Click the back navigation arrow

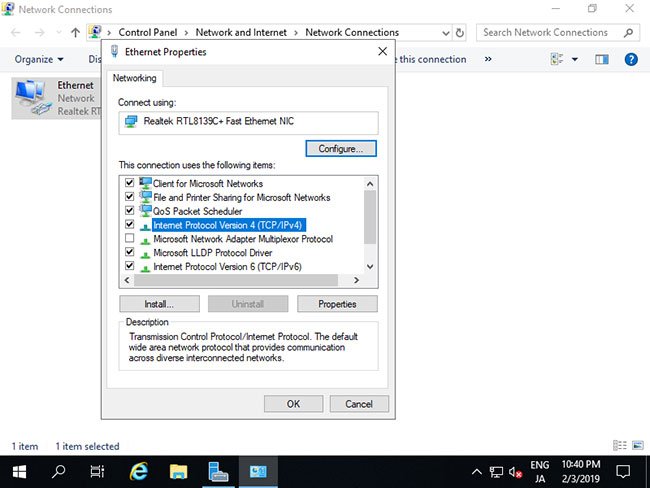click(x=16, y=32)
